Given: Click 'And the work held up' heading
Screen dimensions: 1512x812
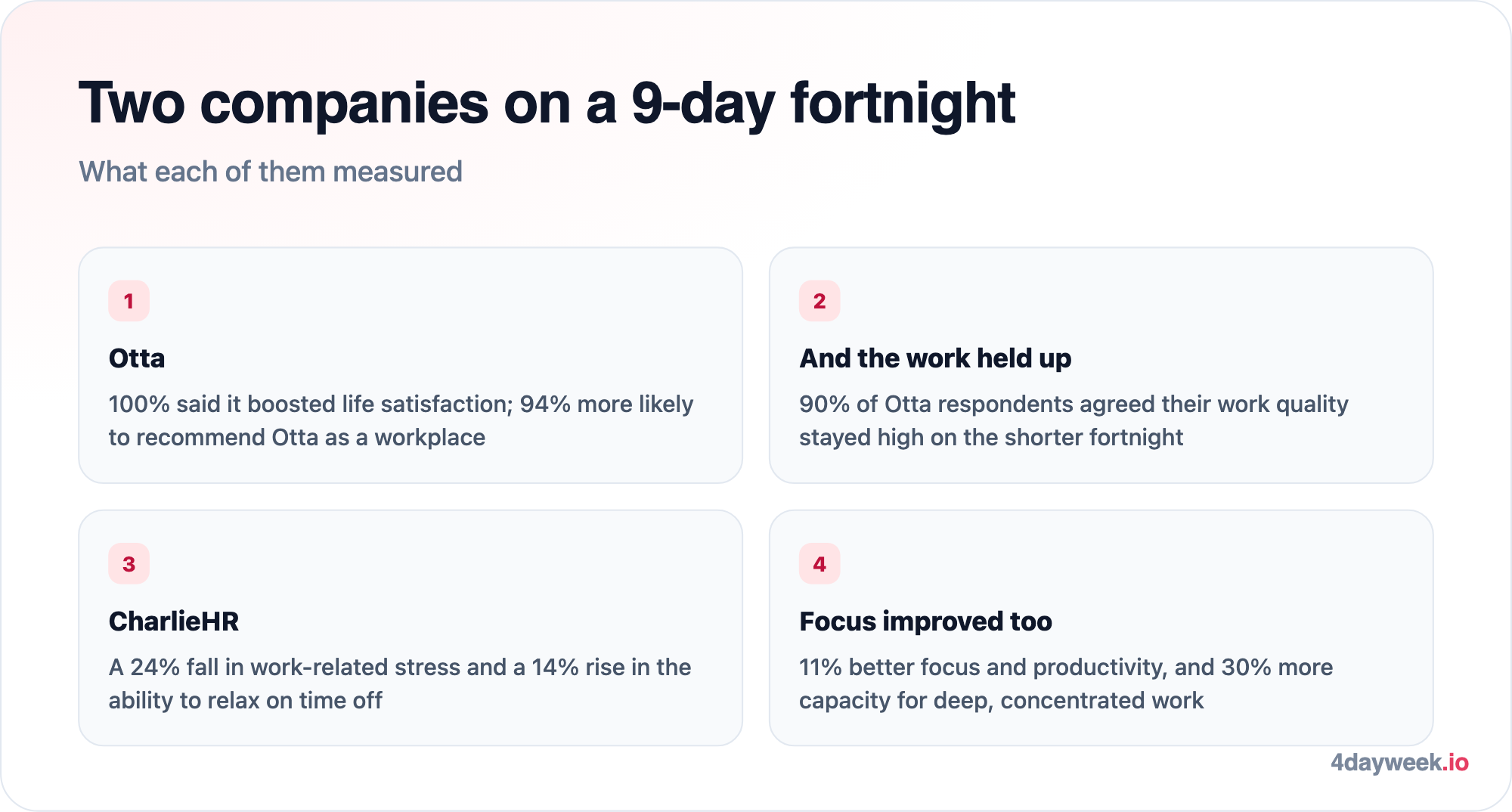Looking at the screenshot, I should point(935,358).
